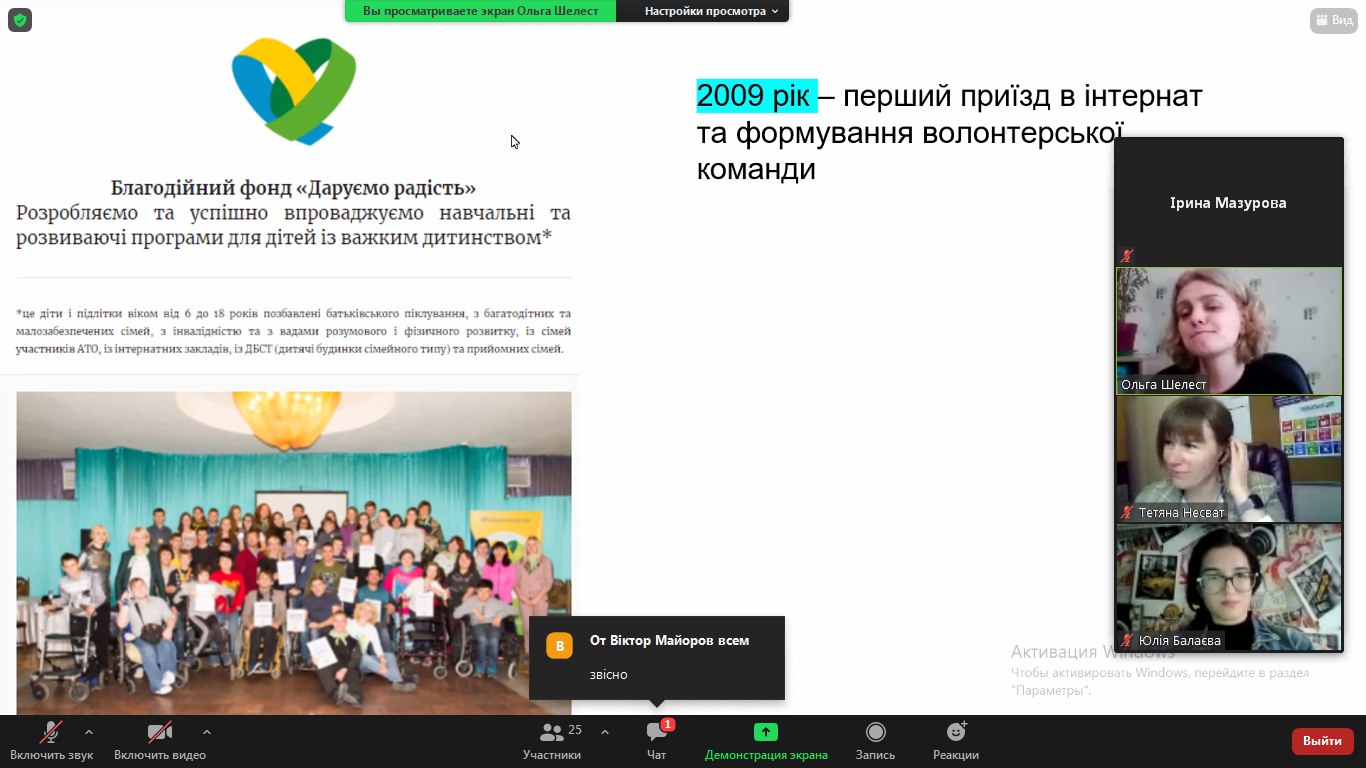Click heading "Благодійний фонд «Даруємо радість»"
The height and width of the screenshot is (768, 1366).
point(293,188)
